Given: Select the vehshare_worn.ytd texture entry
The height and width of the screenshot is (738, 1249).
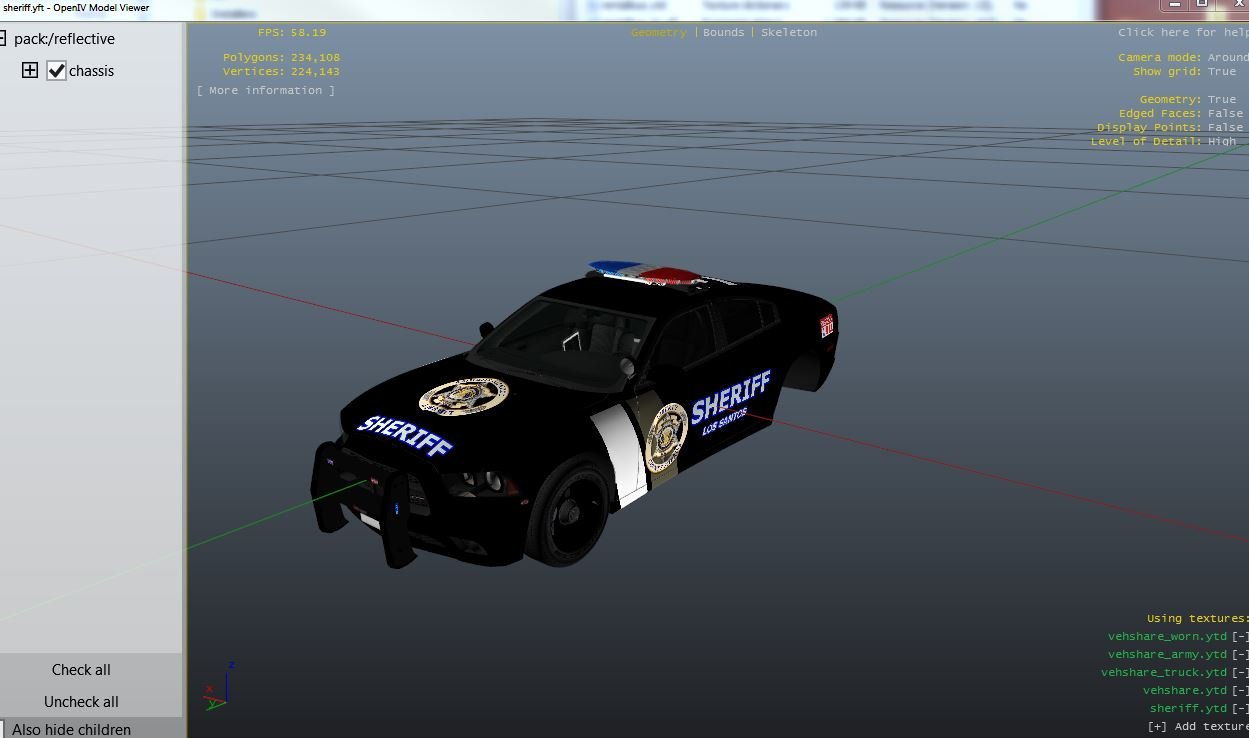Looking at the screenshot, I should point(1167,636).
